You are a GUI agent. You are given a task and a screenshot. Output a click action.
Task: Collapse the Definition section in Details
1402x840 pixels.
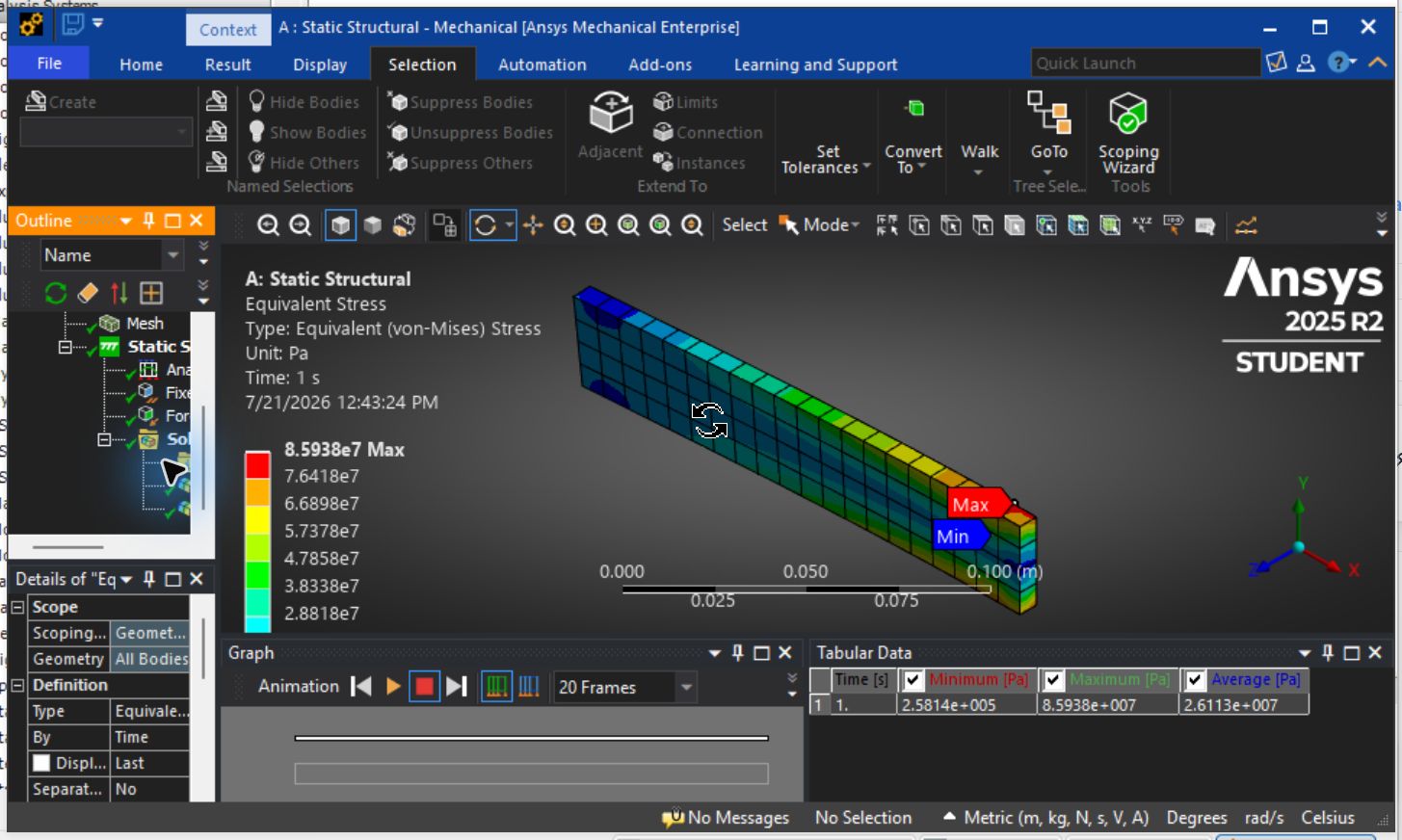pyautogui.click(x=17, y=686)
